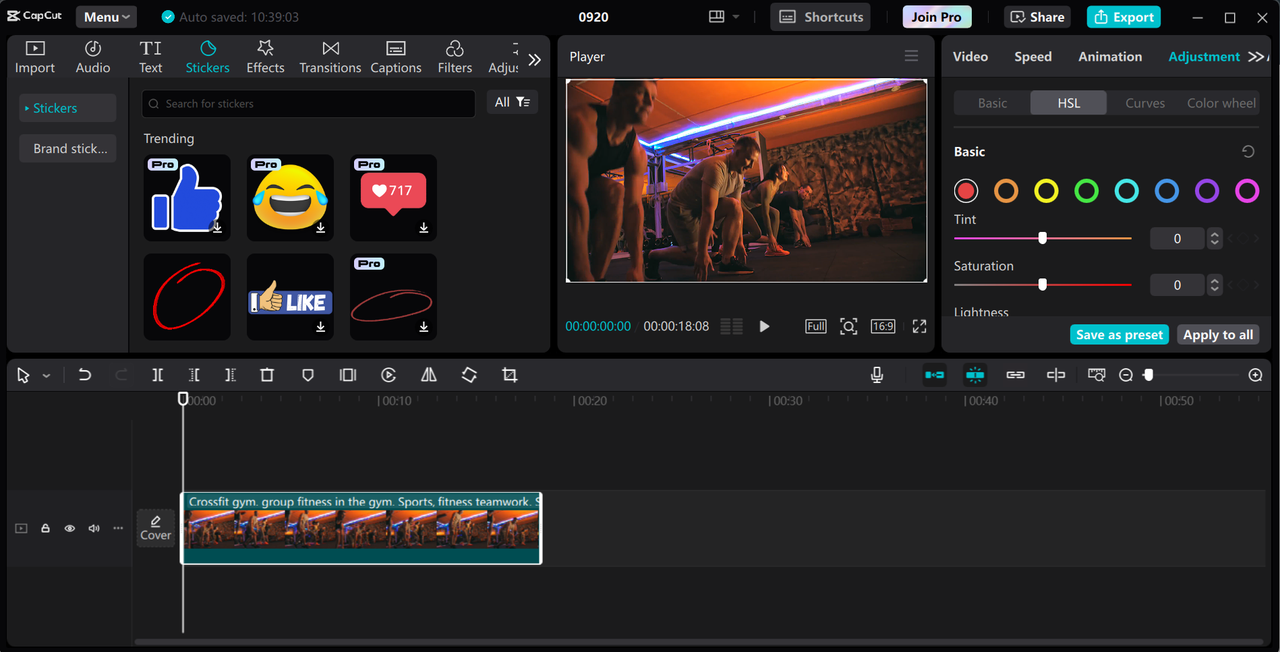Select the thin red oval sticker
Viewport: 1280px width, 652px height.
pyautogui.click(x=393, y=297)
